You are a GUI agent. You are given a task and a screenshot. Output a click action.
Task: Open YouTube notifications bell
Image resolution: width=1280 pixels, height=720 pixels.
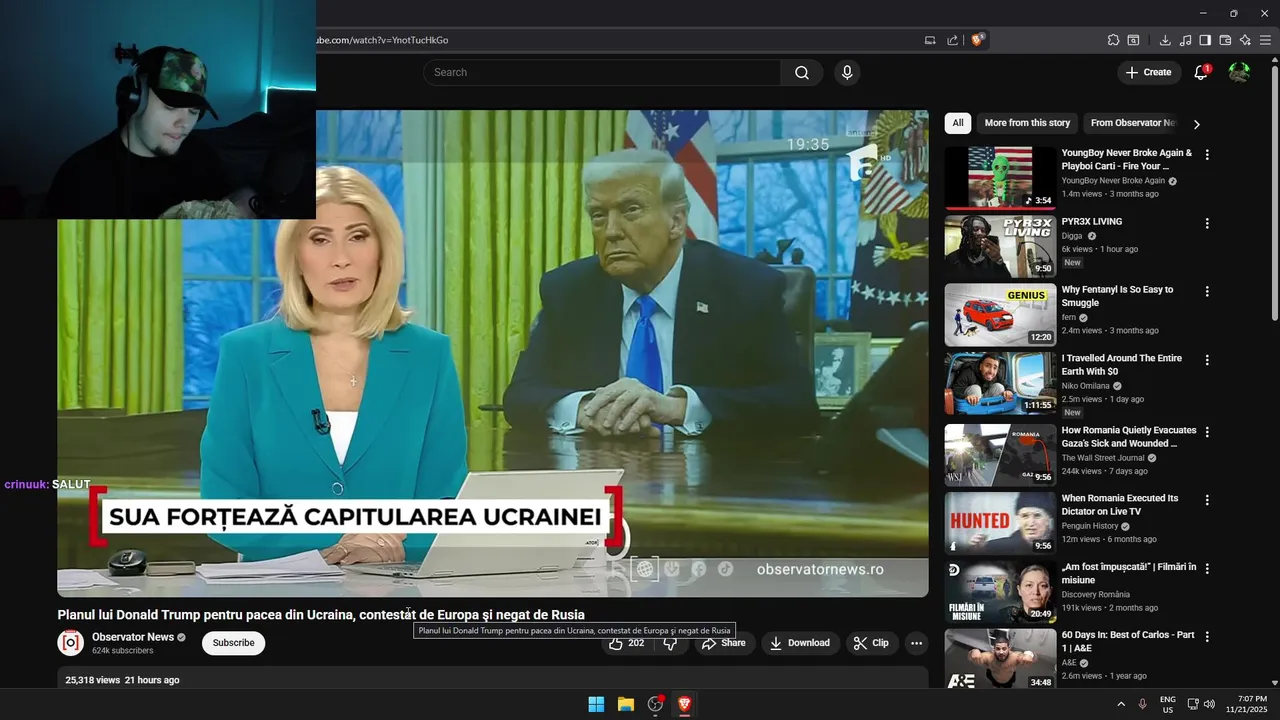(1201, 72)
